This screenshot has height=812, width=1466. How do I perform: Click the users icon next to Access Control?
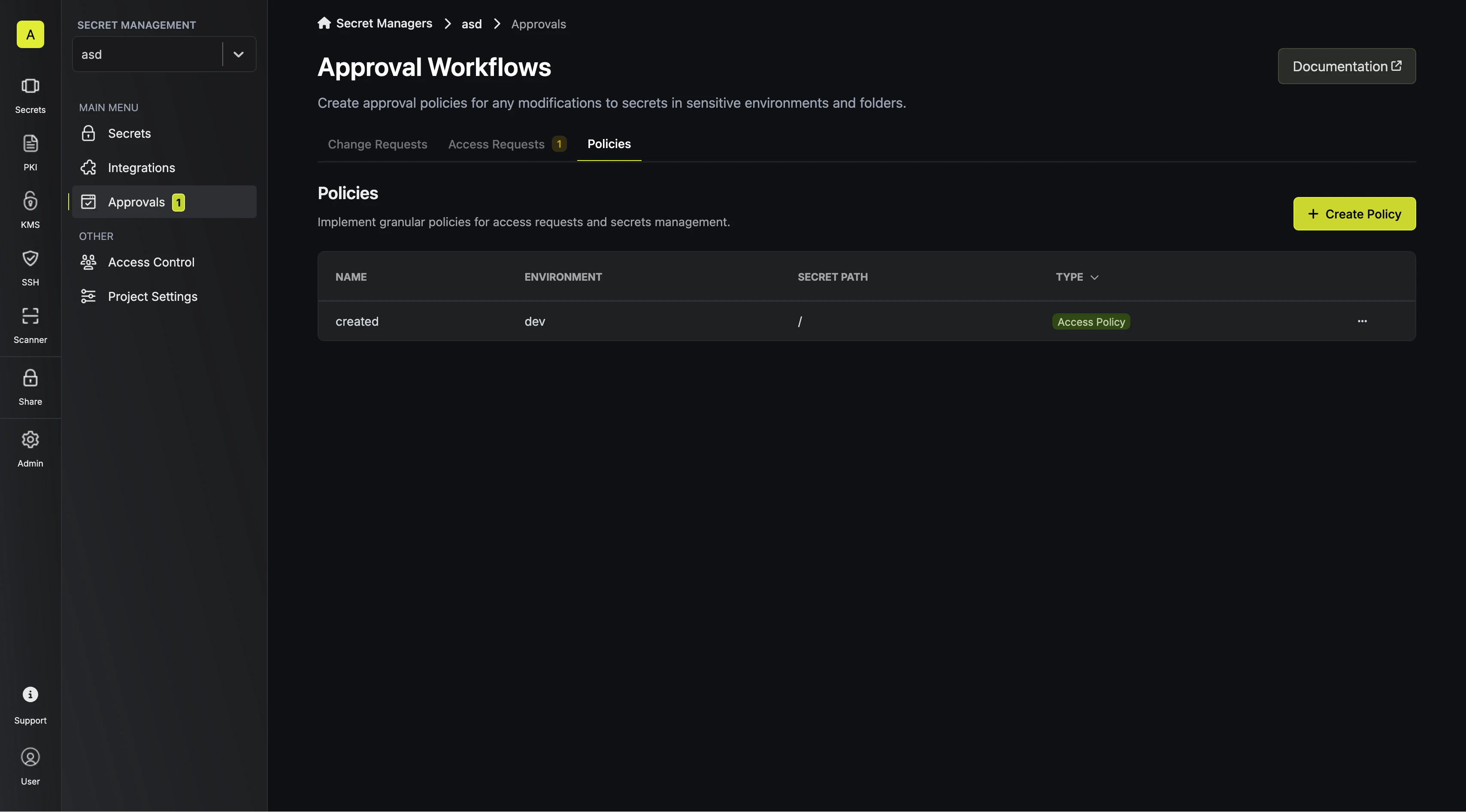(88, 262)
